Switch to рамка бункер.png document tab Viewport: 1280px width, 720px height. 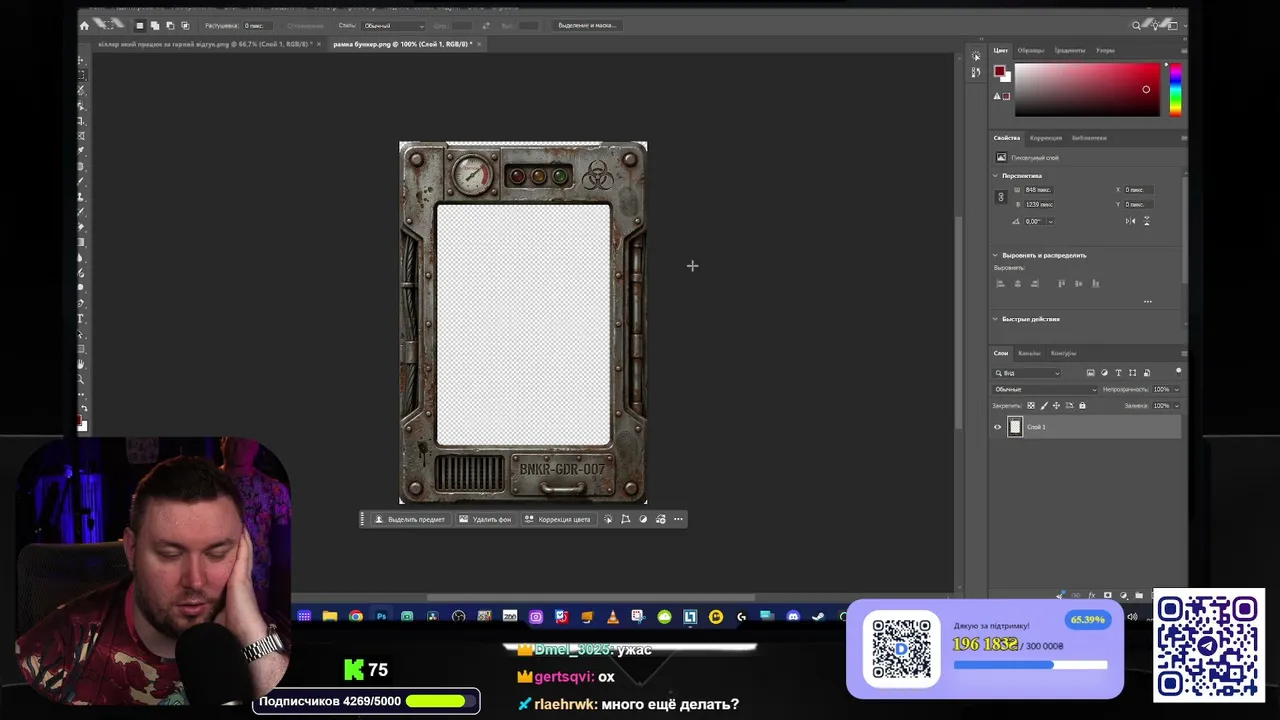coord(402,44)
